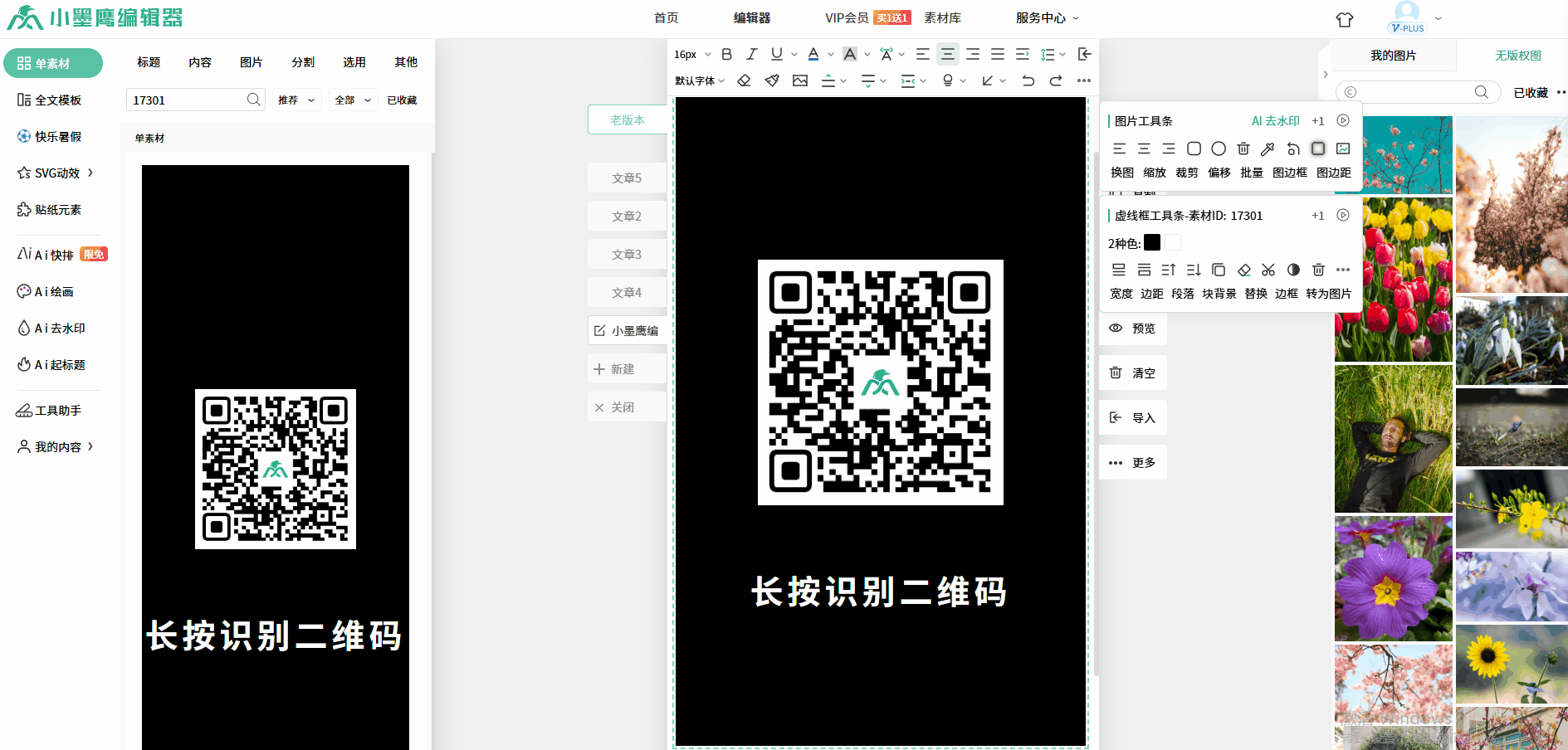
Task: Pick color with the eyedropper icon
Action: (1268, 149)
